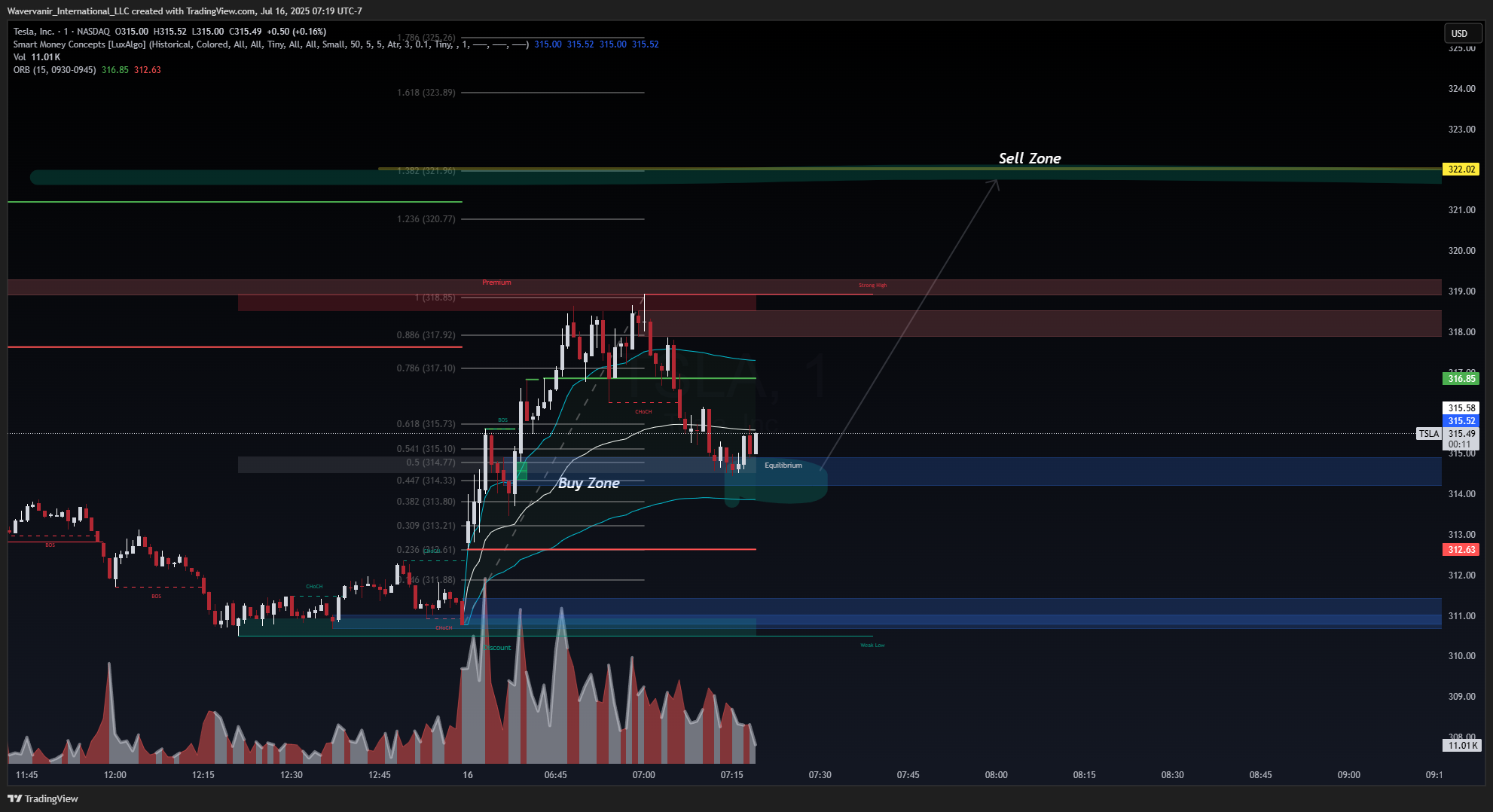The image size is (1493, 812).
Task: Select the 1 (318.85) Fibonacci level label
Action: [x=435, y=298]
